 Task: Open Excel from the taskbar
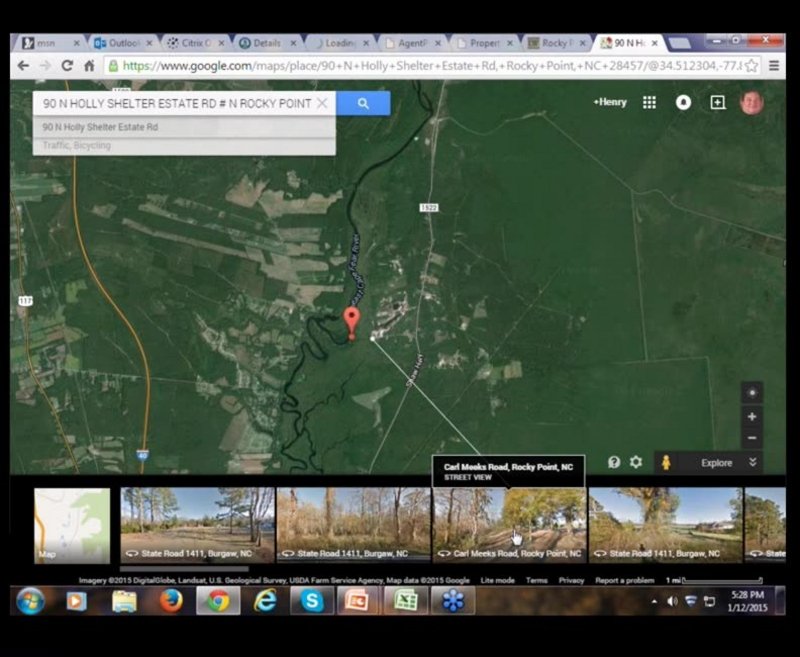[406, 601]
